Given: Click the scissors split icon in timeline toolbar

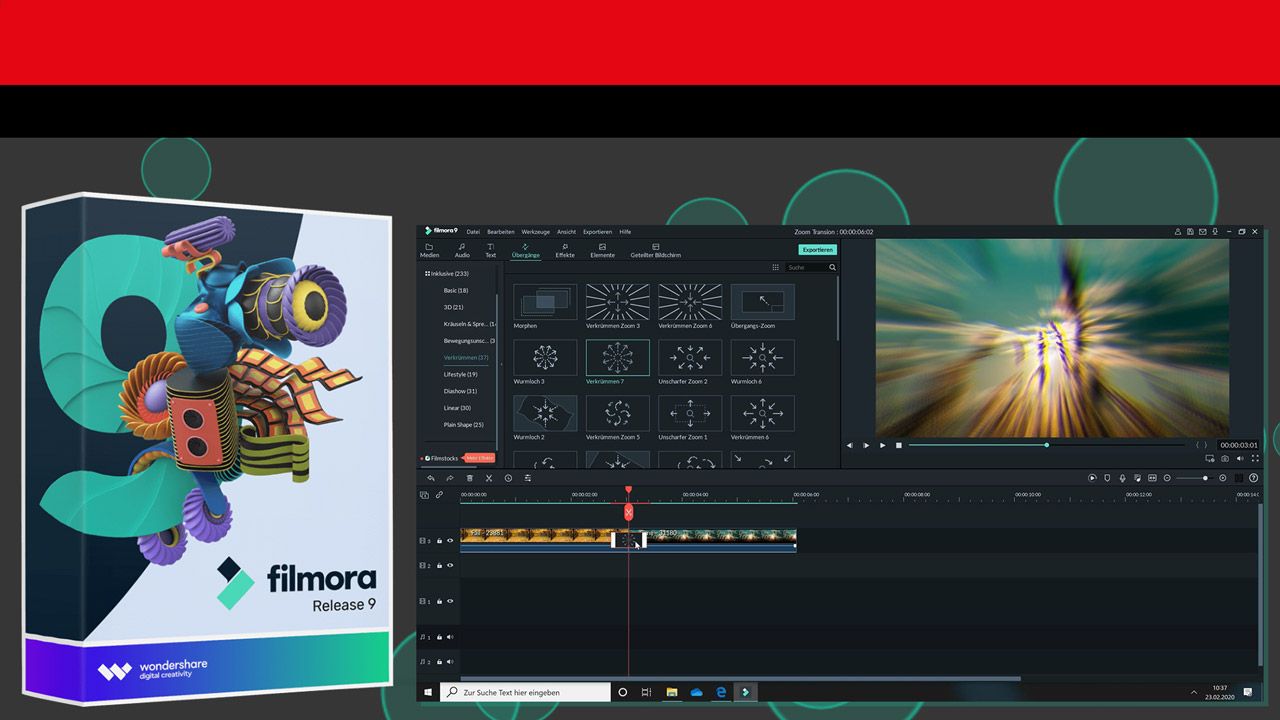Looking at the screenshot, I should (489, 478).
